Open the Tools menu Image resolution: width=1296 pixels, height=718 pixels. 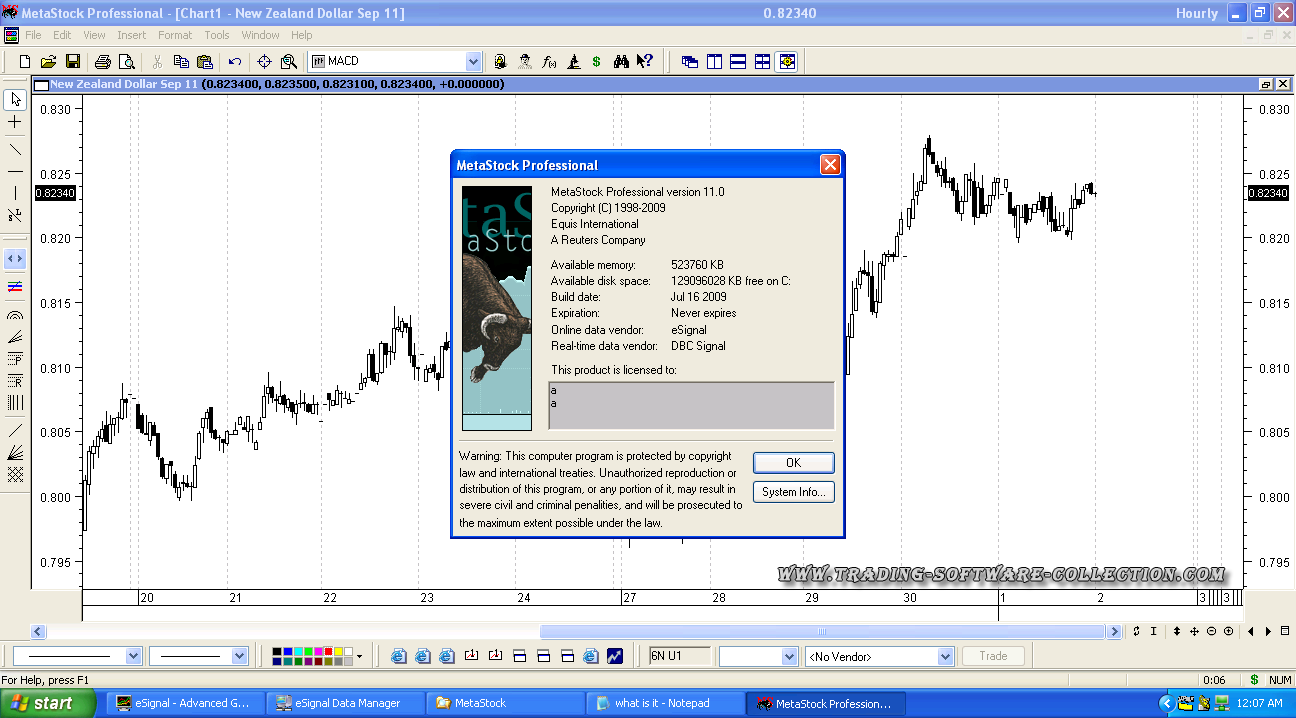(x=217, y=35)
